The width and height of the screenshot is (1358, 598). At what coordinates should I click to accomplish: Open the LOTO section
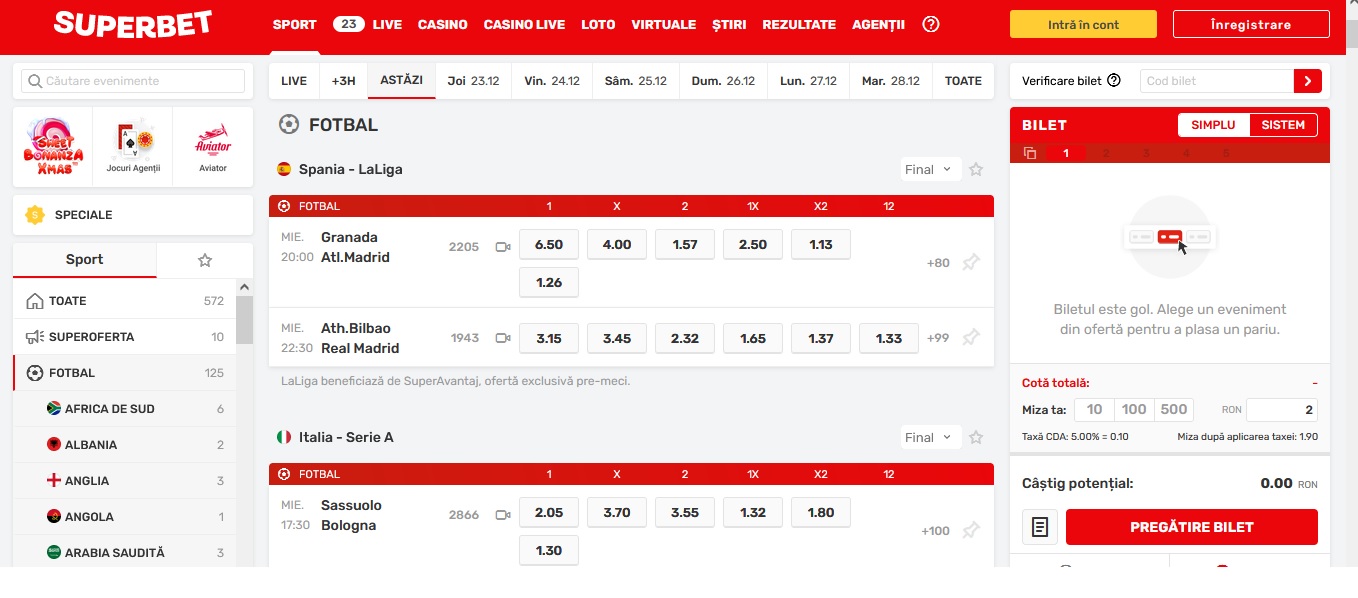click(x=598, y=25)
